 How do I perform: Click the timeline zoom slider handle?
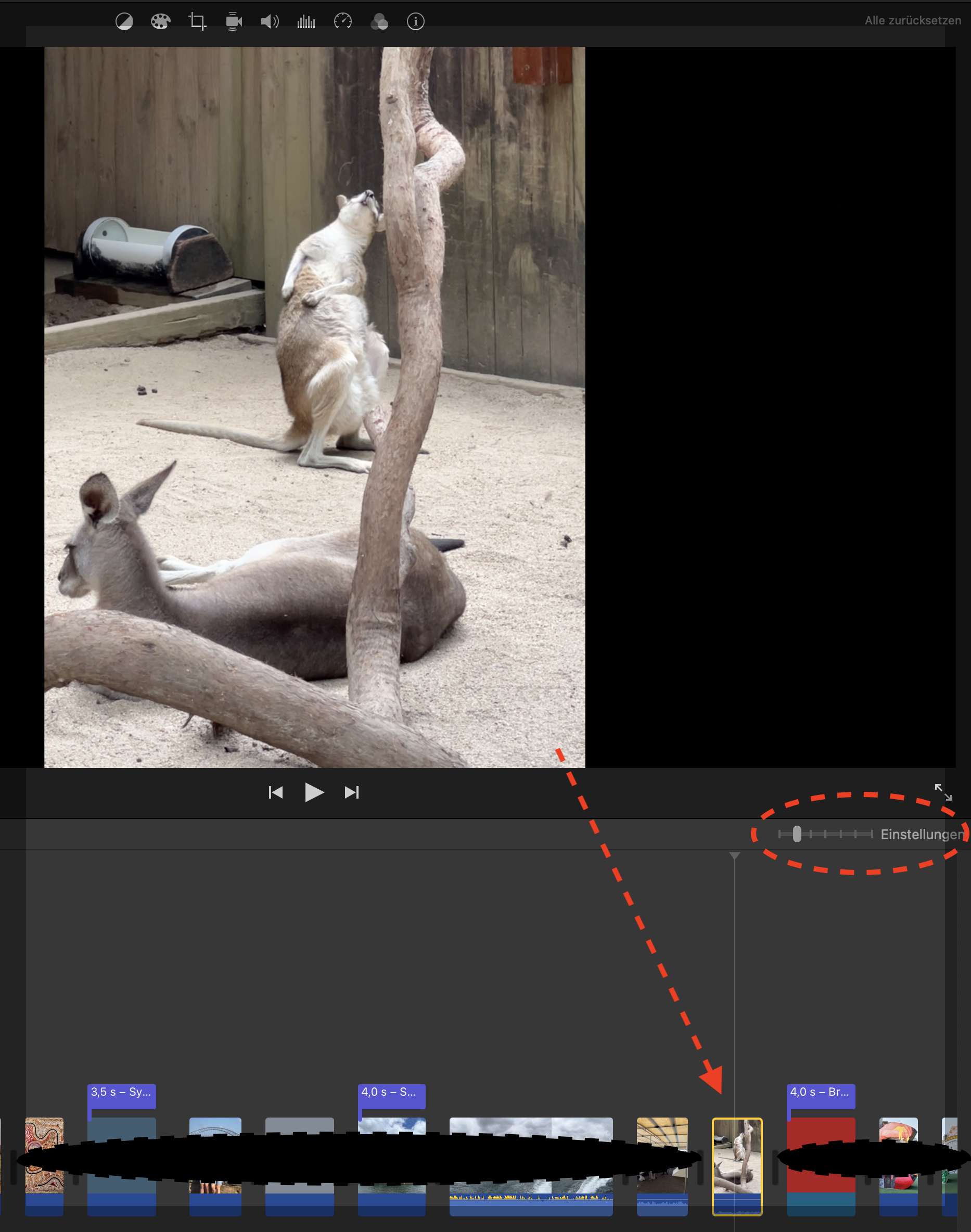coord(797,833)
